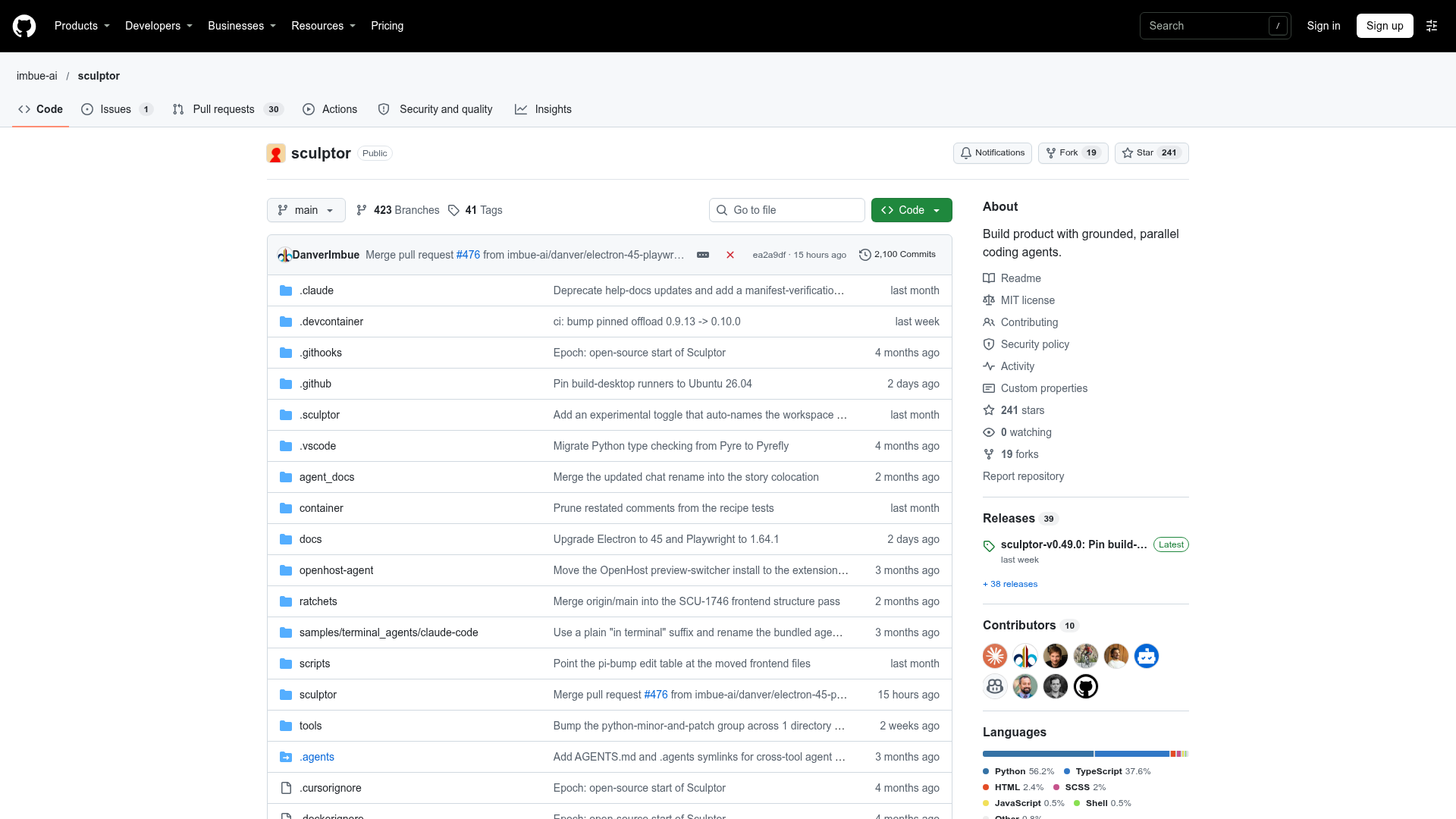This screenshot has width=1456, height=819.
Task: Open the + 38 releases link
Action: click(1010, 584)
